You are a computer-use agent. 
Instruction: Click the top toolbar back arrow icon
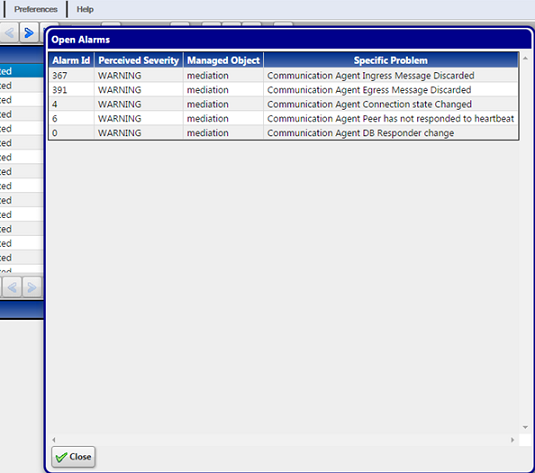tap(9, 33)
